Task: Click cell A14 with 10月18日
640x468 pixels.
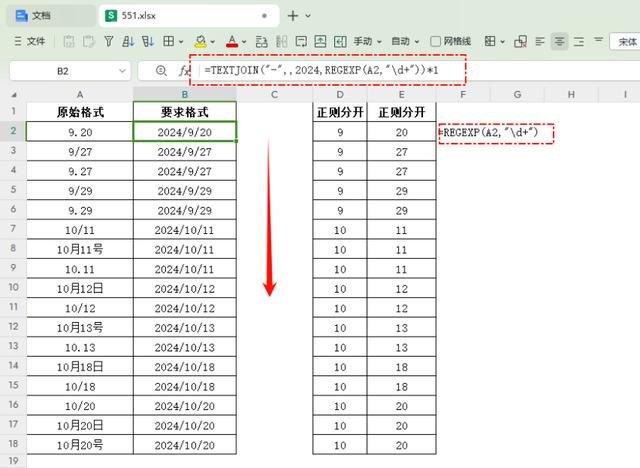Action: (x=80, y=367)
